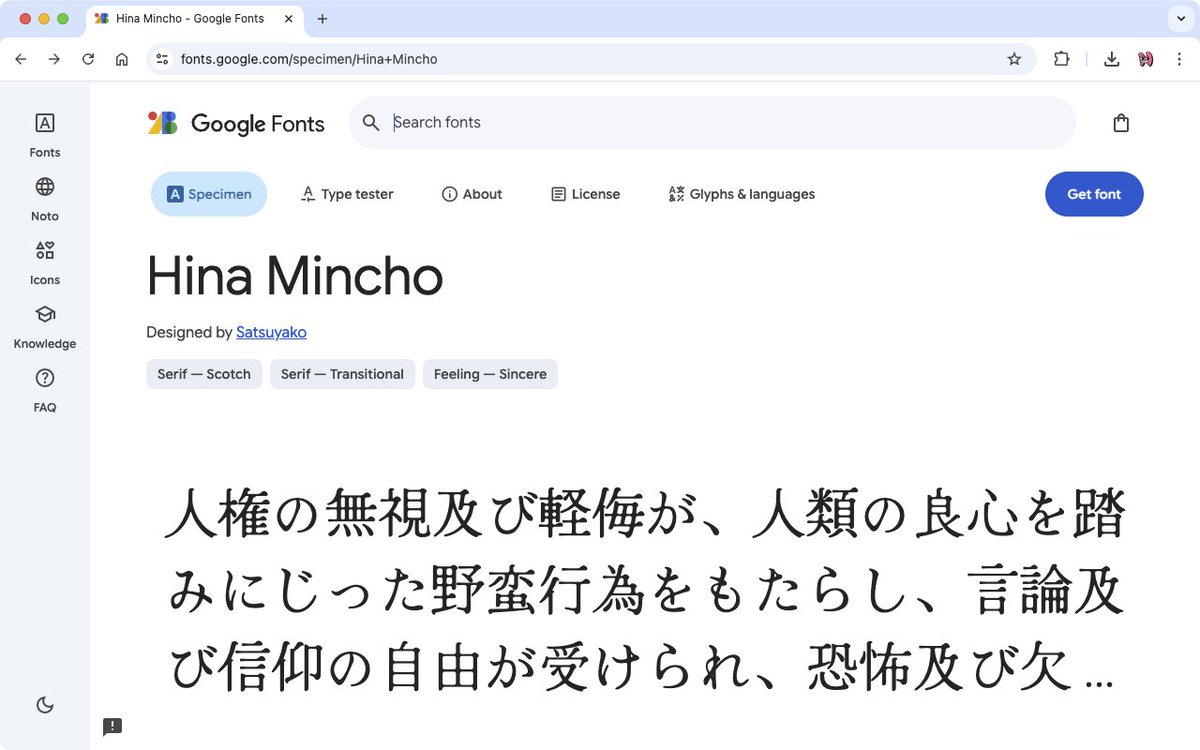Toggle dark mode moon icon
Image resolution: width=1200 pixels, height=750 pixels.
[x=44, y=705]
